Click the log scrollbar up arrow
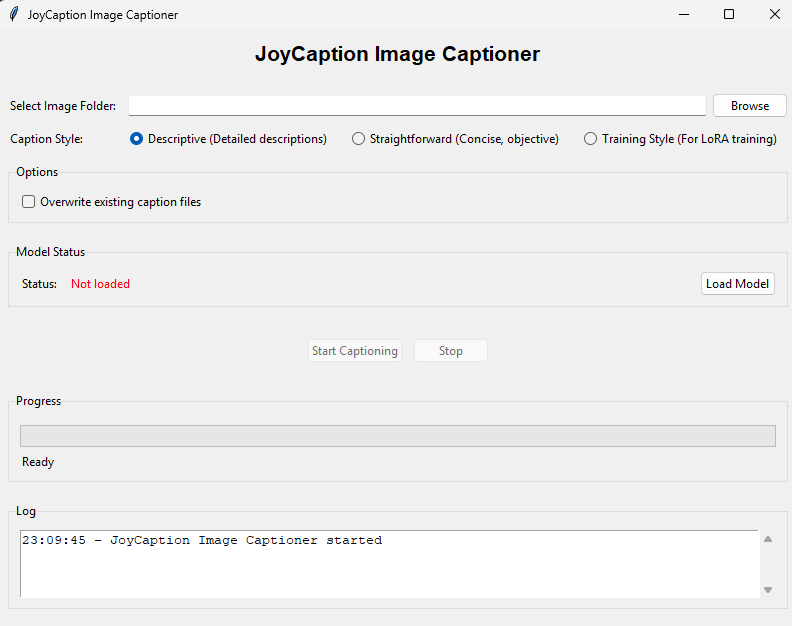The image size is (792, 626). tap(768, 539)
